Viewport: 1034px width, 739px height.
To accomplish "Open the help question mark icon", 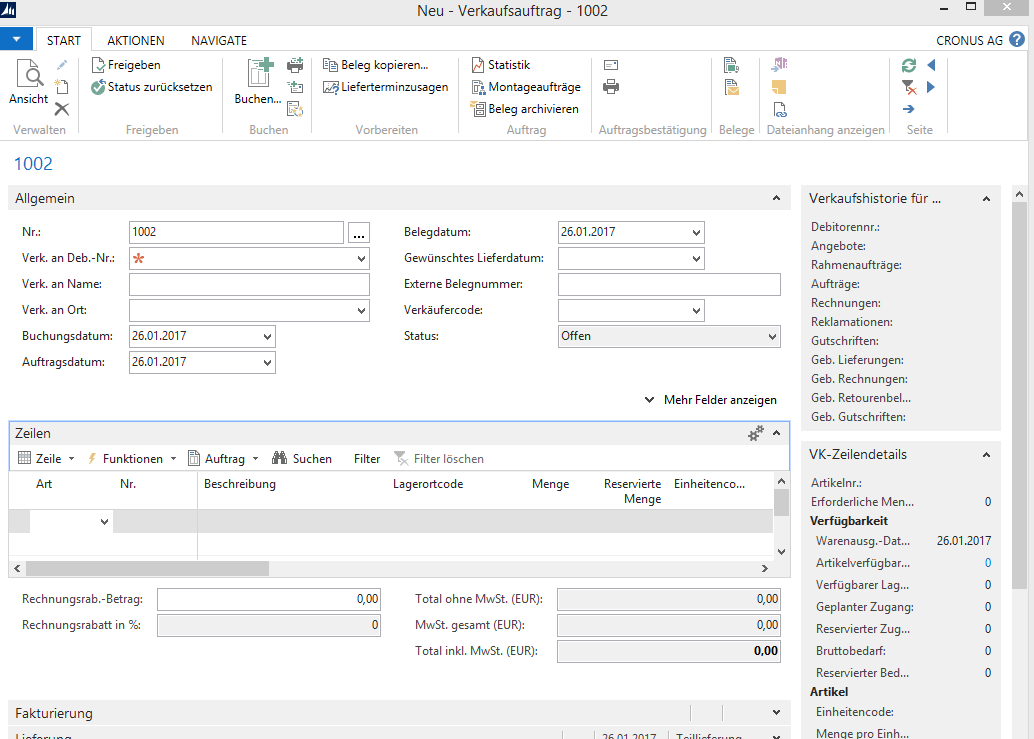I will 1018,40.
